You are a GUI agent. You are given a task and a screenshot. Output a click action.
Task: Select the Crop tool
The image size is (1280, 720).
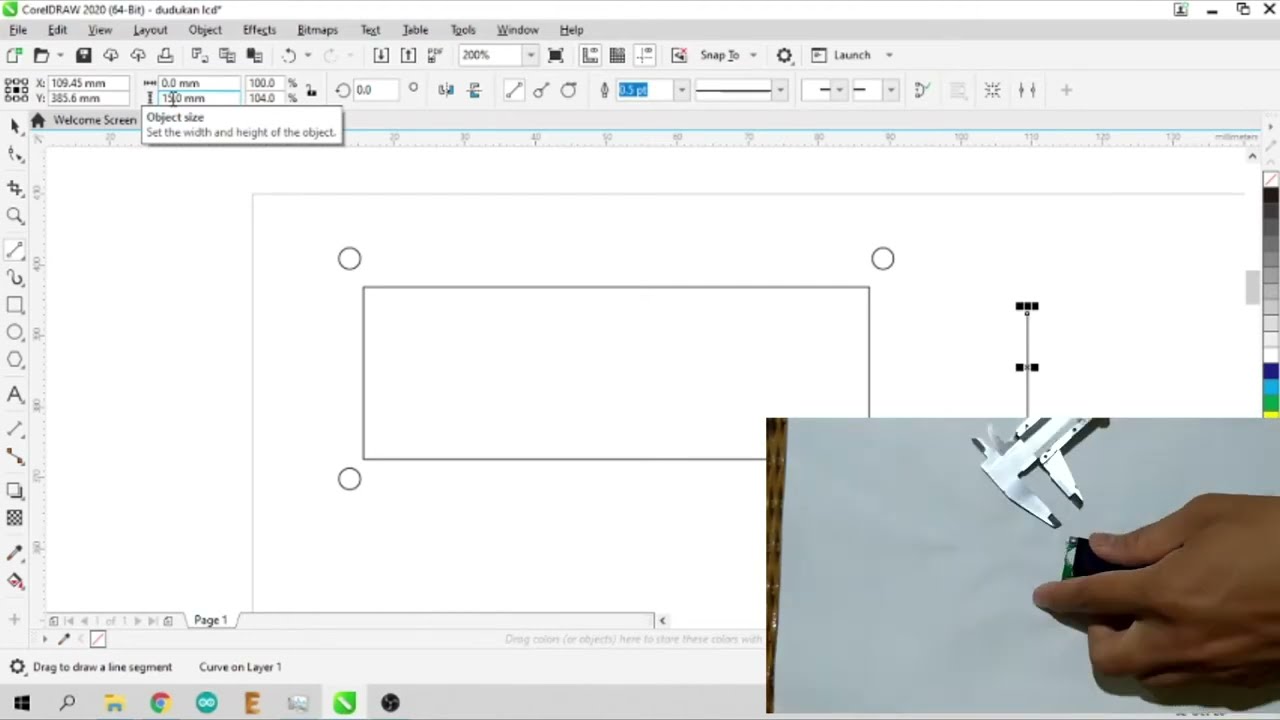pos(15,188)
